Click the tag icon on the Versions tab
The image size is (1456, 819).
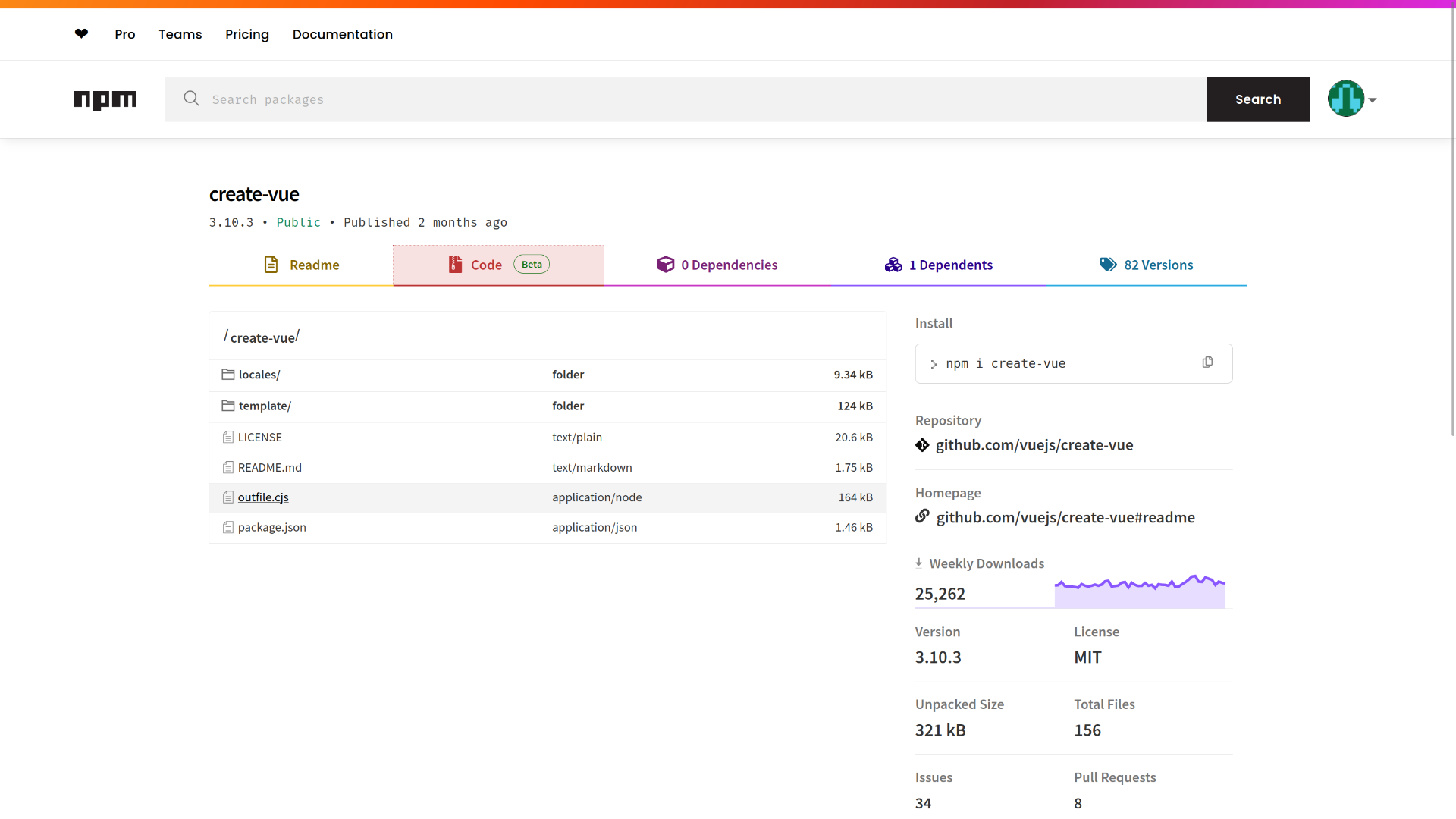[x=1107, y=264]
